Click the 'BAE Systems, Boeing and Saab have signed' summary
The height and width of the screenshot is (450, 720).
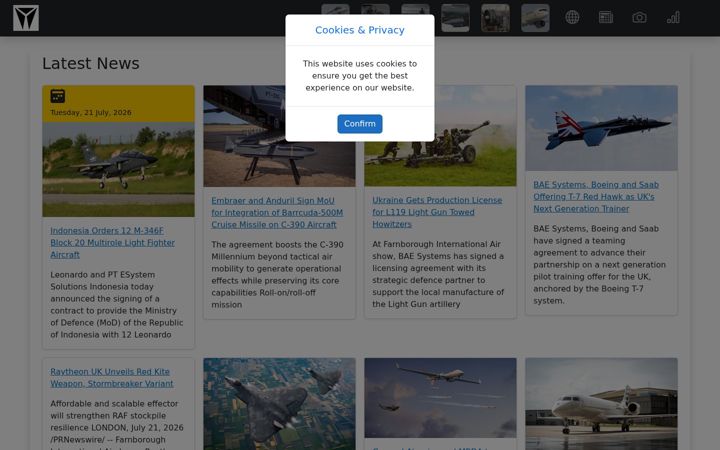(599, 264)
